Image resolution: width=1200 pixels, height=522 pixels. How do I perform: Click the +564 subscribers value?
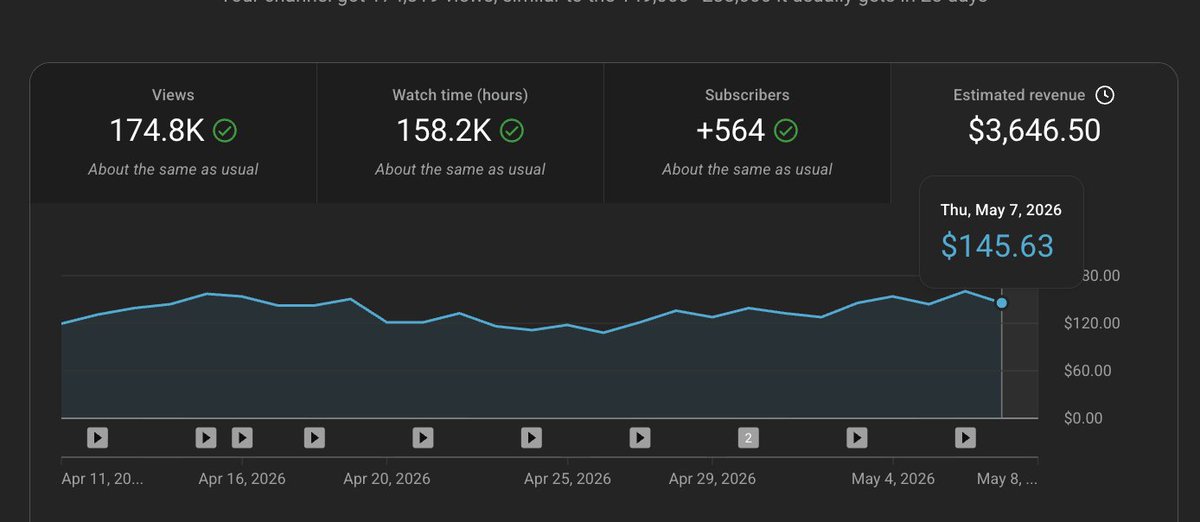732,130
